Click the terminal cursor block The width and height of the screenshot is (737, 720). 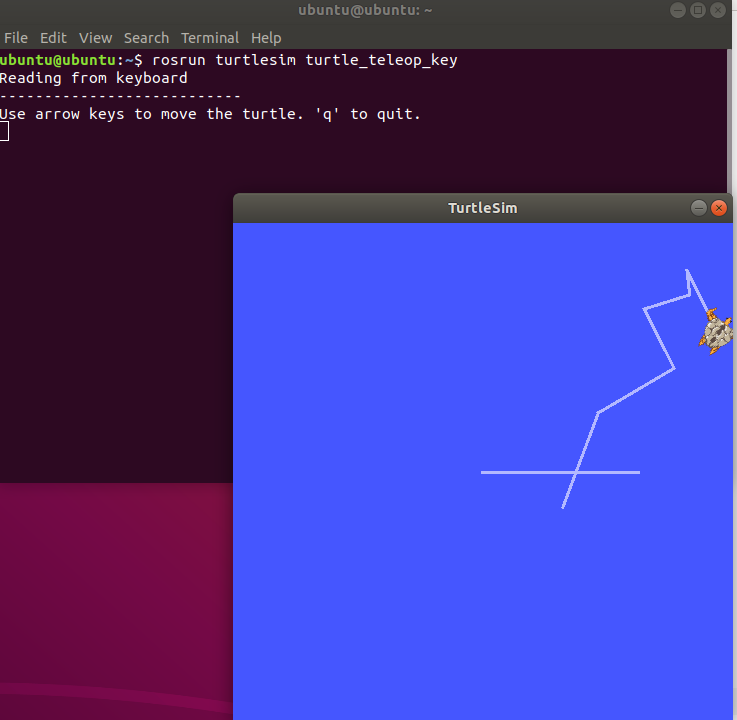(x=4, y=131)
